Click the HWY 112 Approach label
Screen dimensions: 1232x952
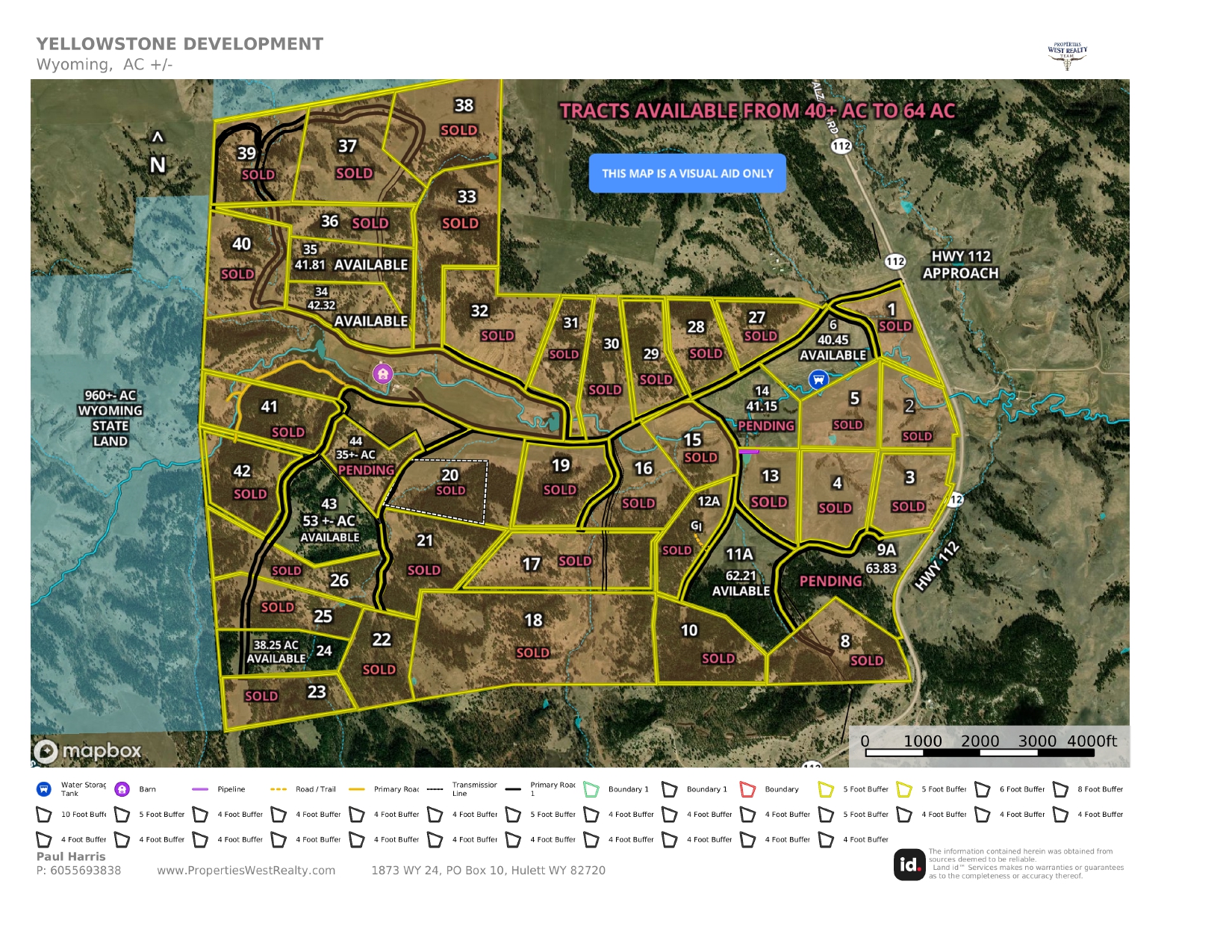click(960, 265)
